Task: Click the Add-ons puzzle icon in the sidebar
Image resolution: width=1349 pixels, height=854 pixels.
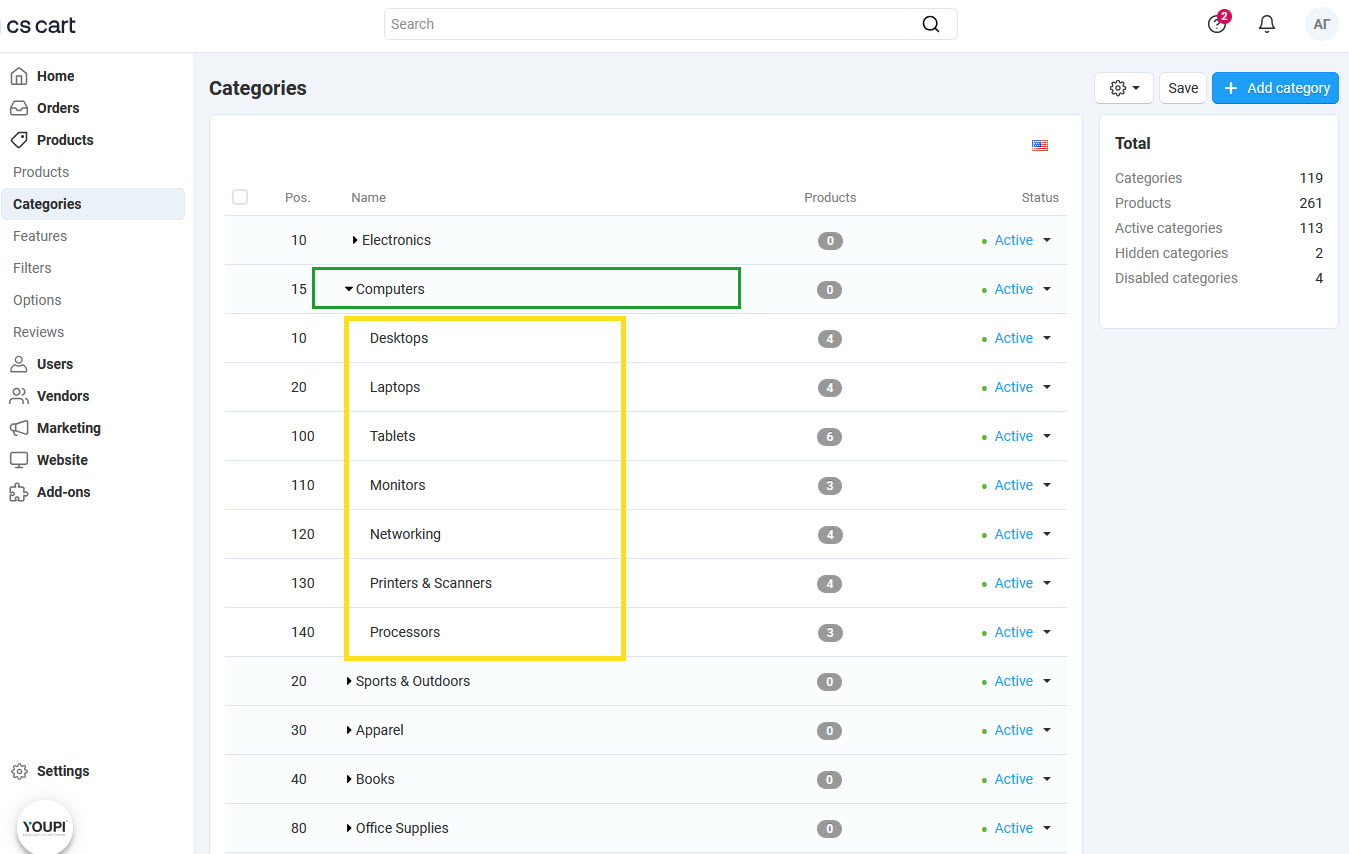Action: 19,492
